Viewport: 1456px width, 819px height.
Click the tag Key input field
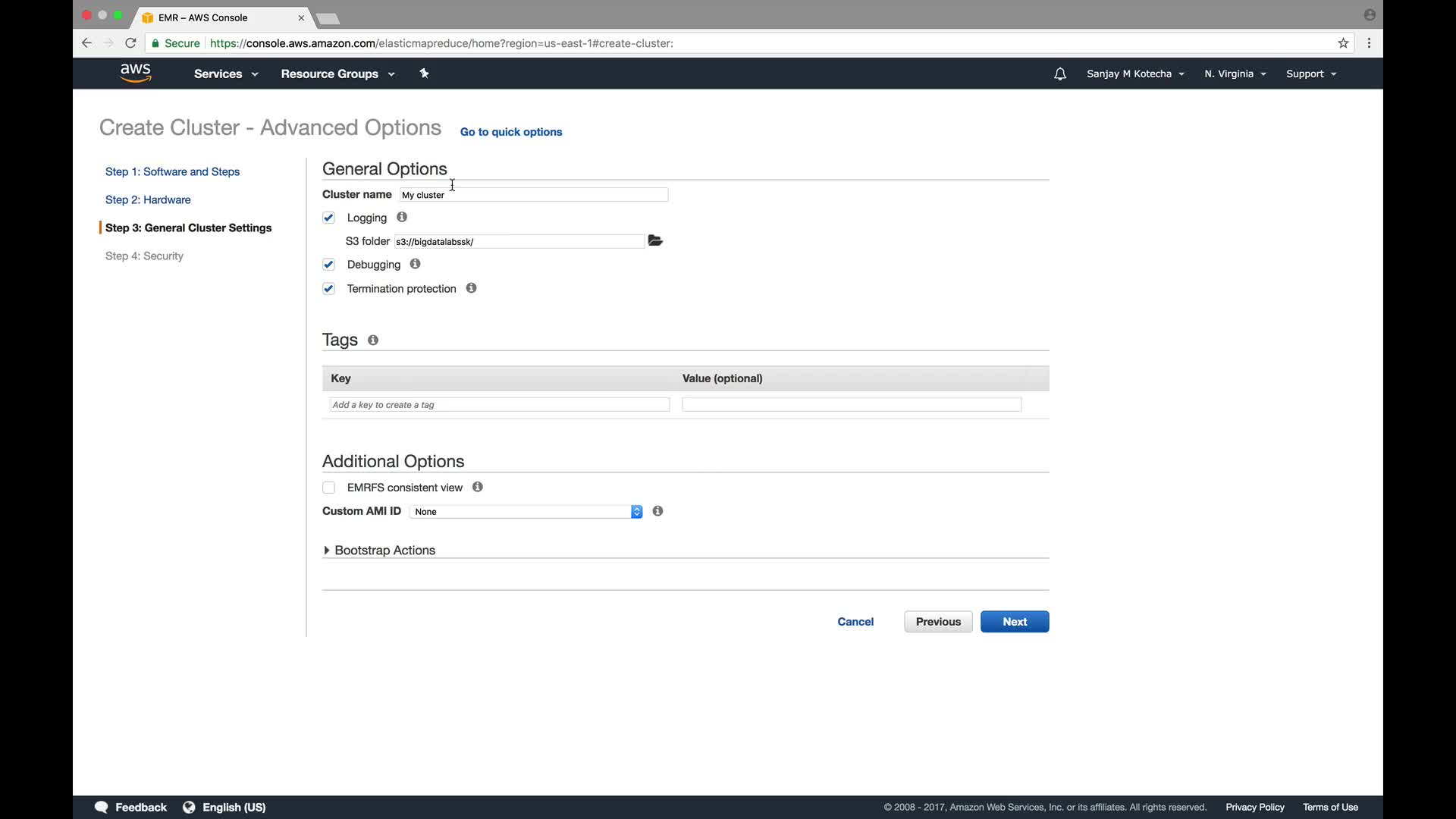tap(500, 405)
